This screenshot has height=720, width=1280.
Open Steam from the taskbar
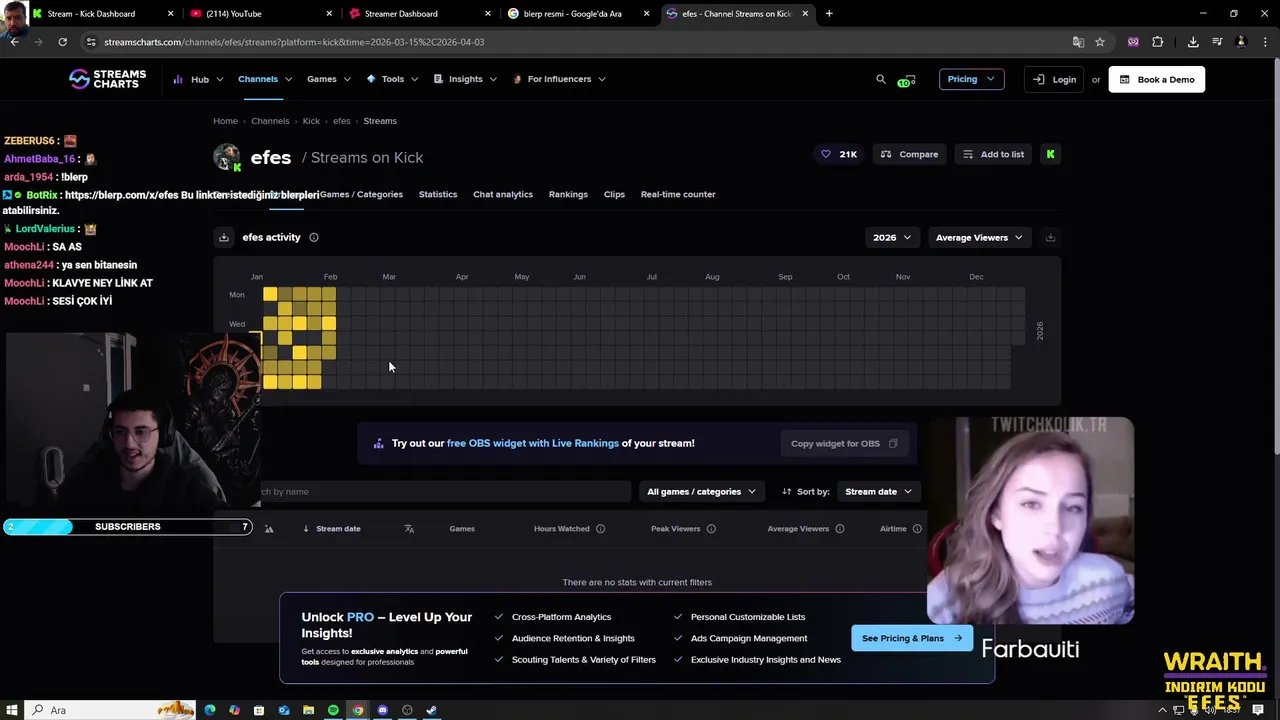click(431, 710)
